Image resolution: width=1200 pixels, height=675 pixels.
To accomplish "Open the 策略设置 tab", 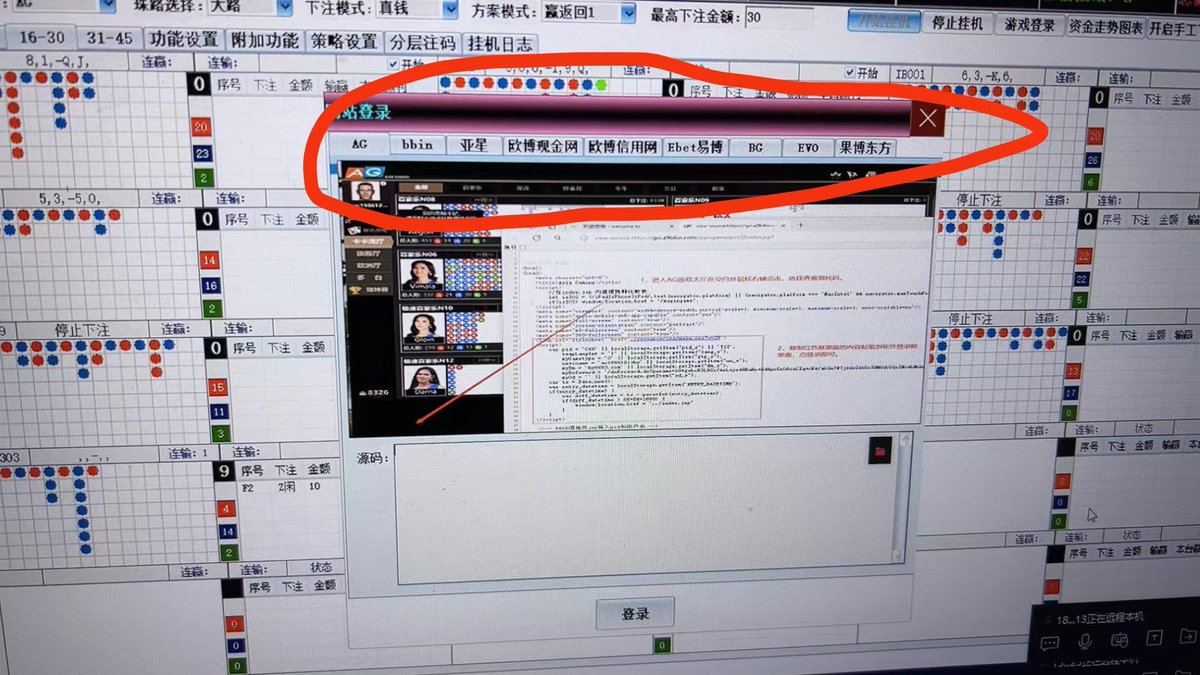I will tap(344, 41).
